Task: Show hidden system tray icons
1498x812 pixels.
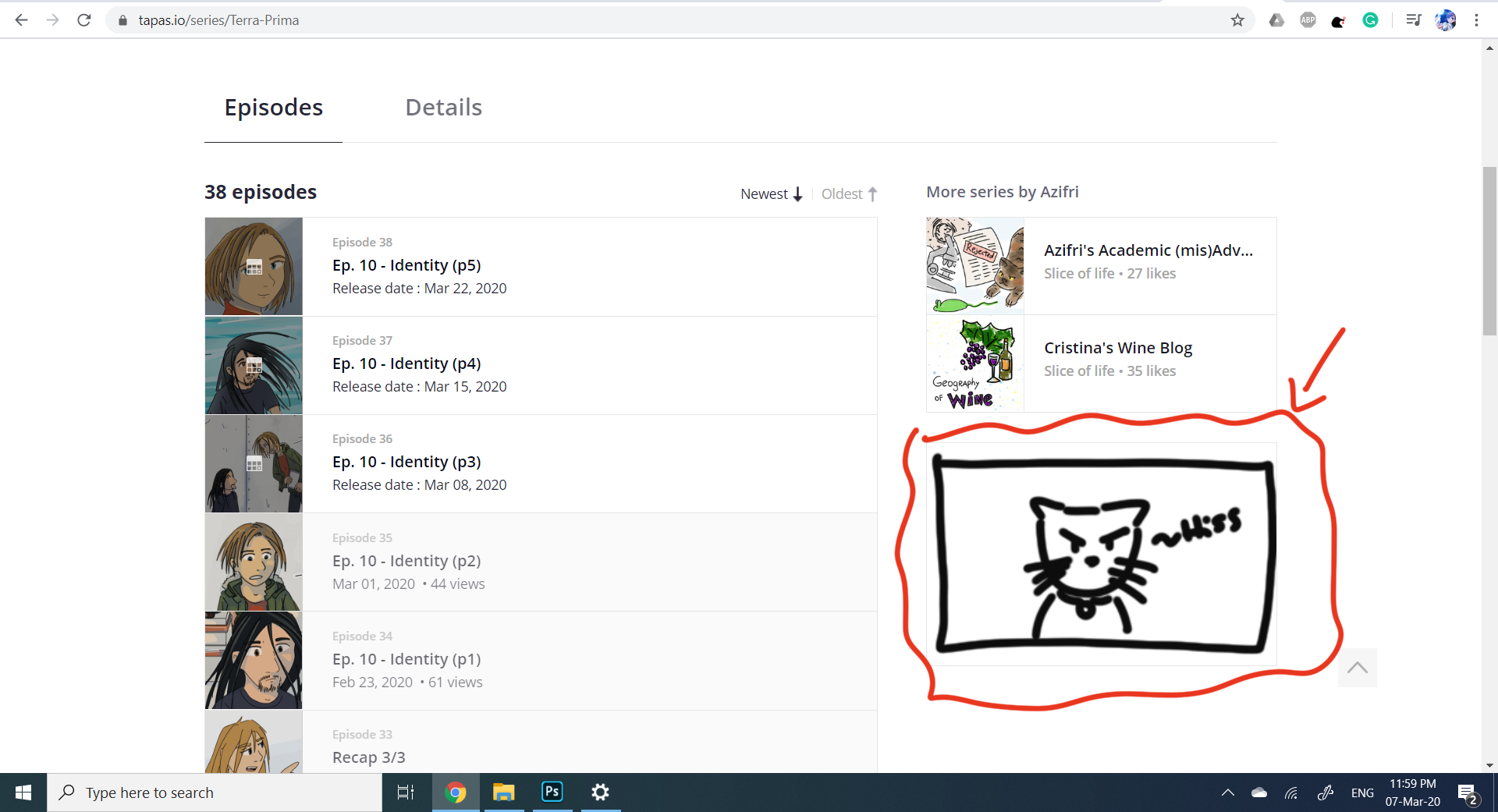Action: (1227, 793)
